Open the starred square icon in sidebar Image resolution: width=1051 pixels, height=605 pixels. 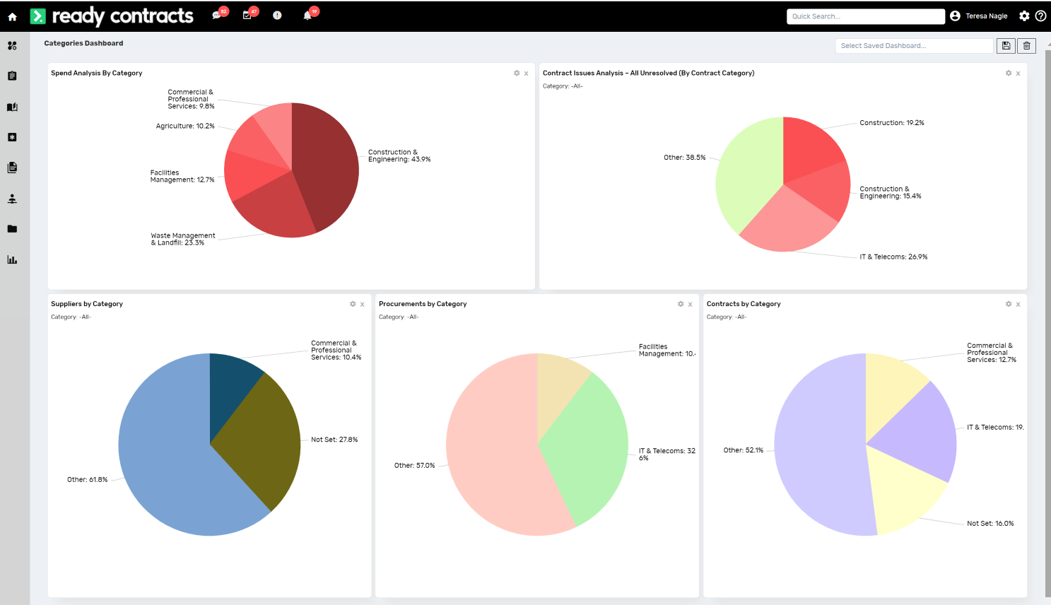tap(12, 137)
